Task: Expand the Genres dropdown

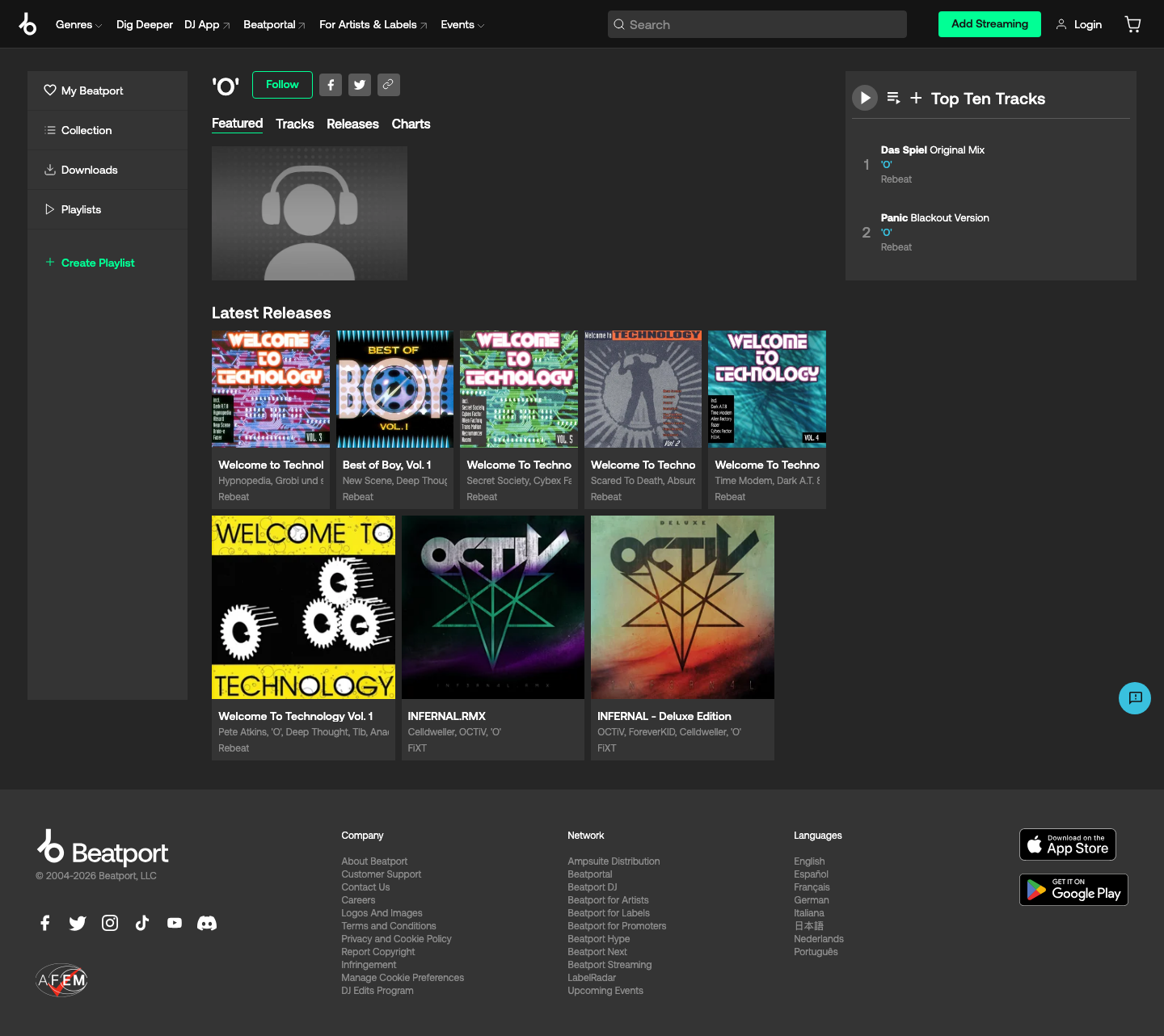Action: click(x=78, y=25)
